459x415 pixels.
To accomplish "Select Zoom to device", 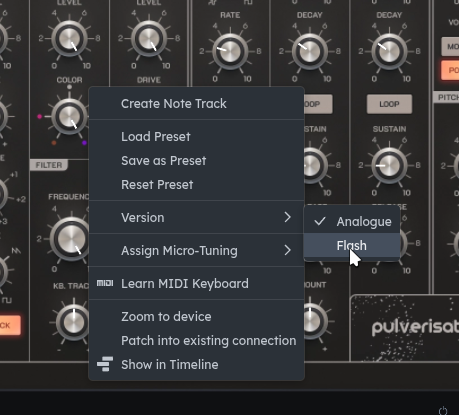I will (x=196, y=317).
